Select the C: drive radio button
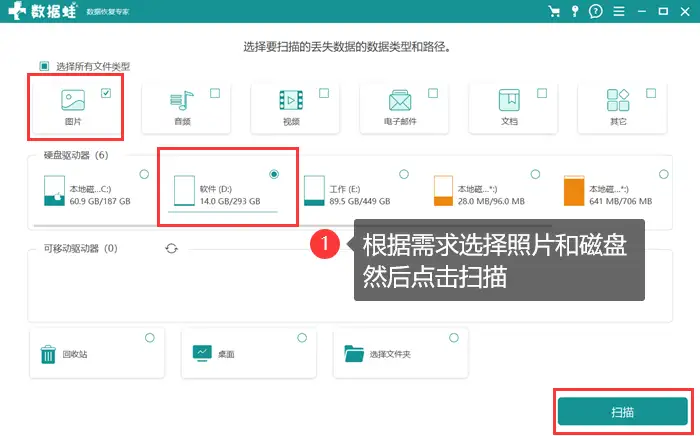700x436 pixels. (144, 174)
